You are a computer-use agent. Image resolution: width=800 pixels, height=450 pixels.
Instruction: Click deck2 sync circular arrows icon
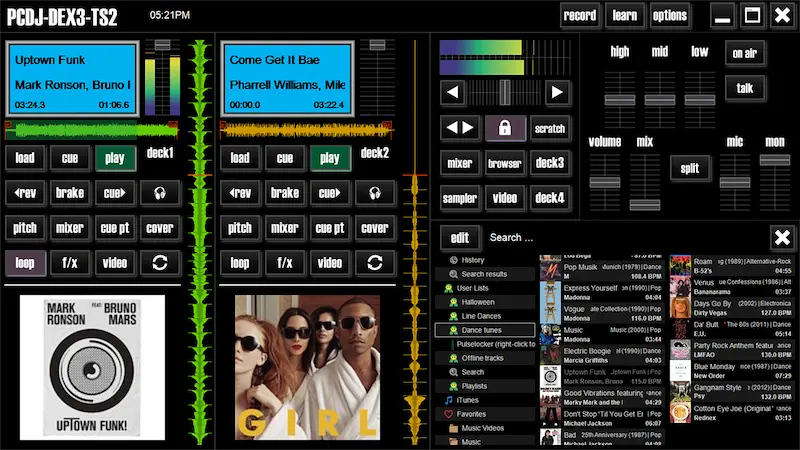[374, 263]
